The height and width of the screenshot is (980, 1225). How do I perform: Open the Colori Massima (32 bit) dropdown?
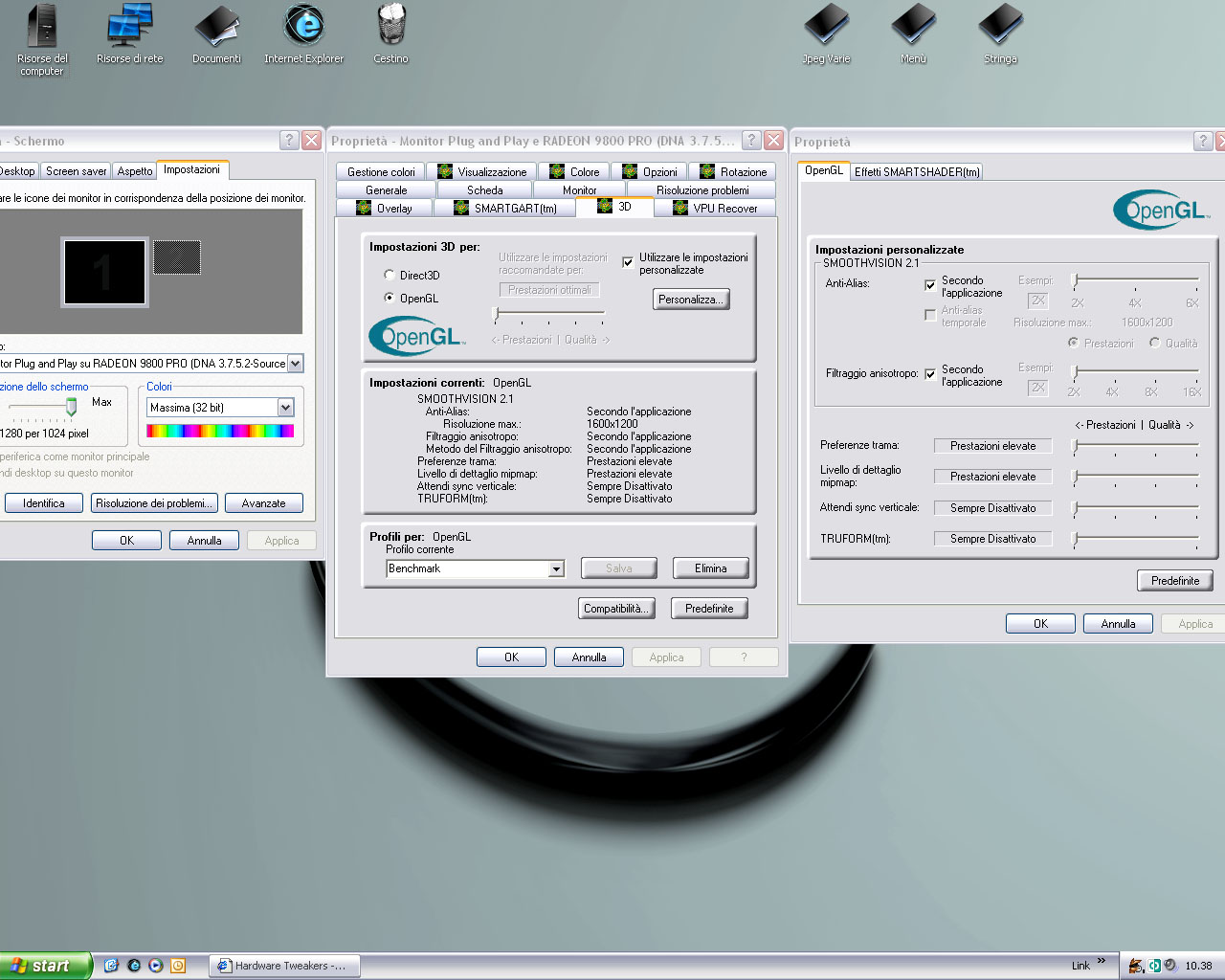coord(285,408)
